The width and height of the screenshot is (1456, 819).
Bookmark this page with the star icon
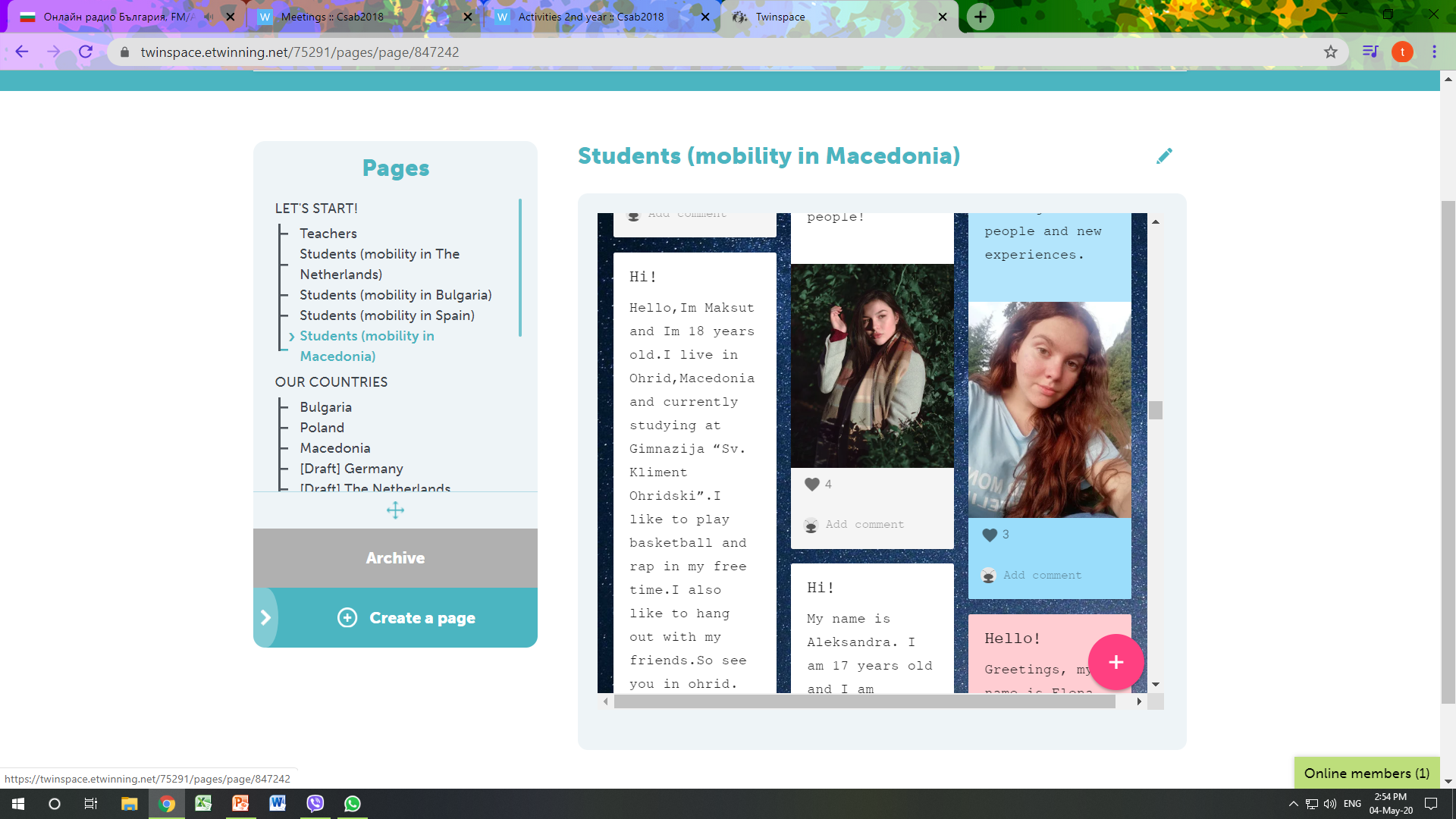point(1330,52)
